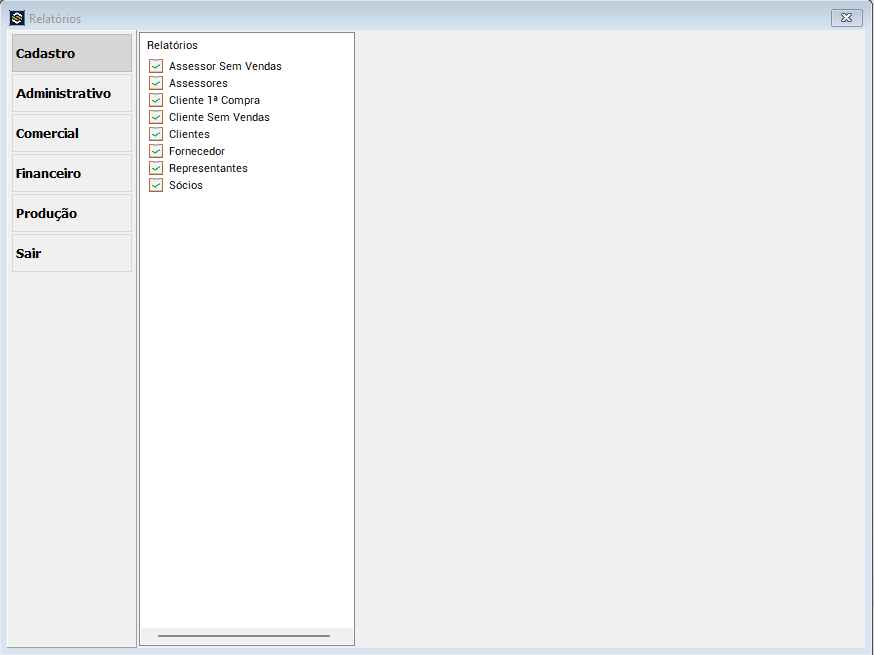Viewport: 874px width, 655px height.
Task: Open the Sócios report
Action: [x=187, y=185]
